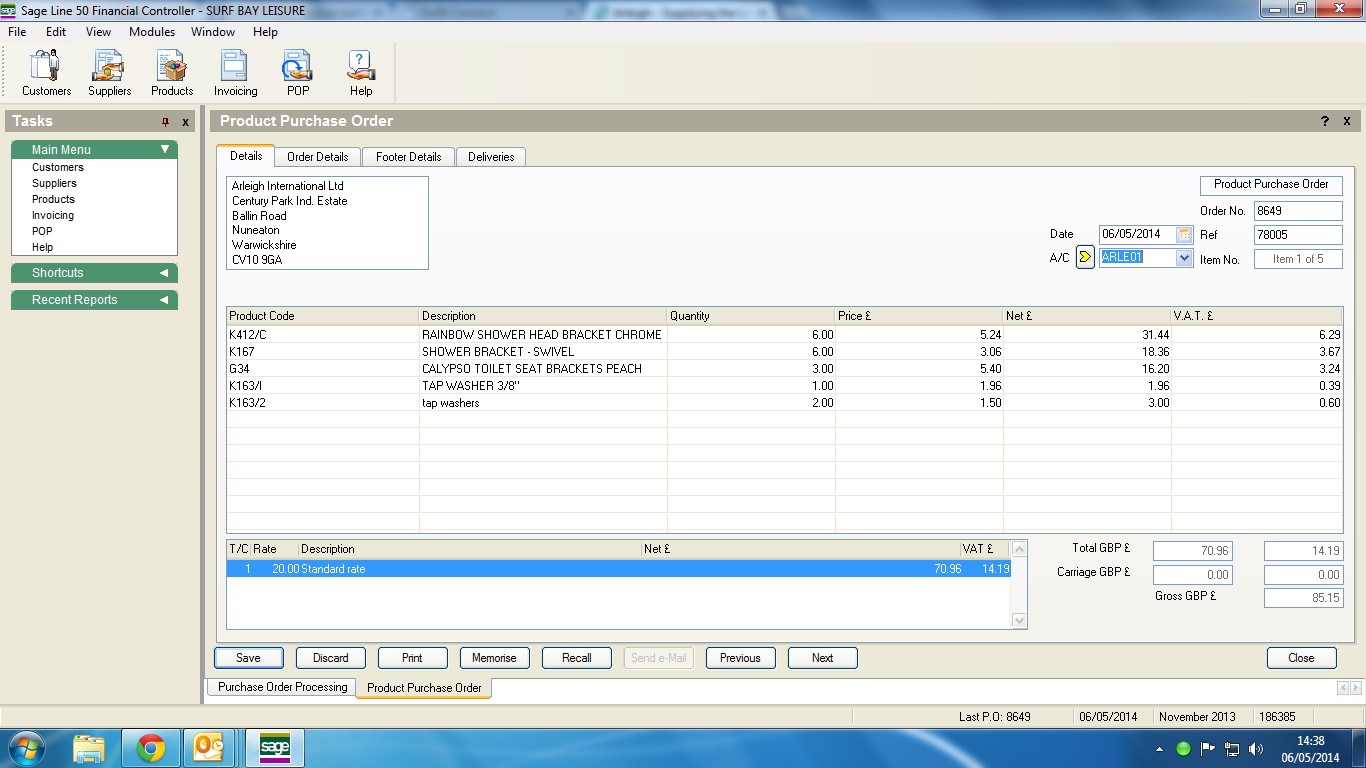The width and height of the screenshot is (1366, 768).
Task: Save the purchase order
Action: click(x=248, y=658)
